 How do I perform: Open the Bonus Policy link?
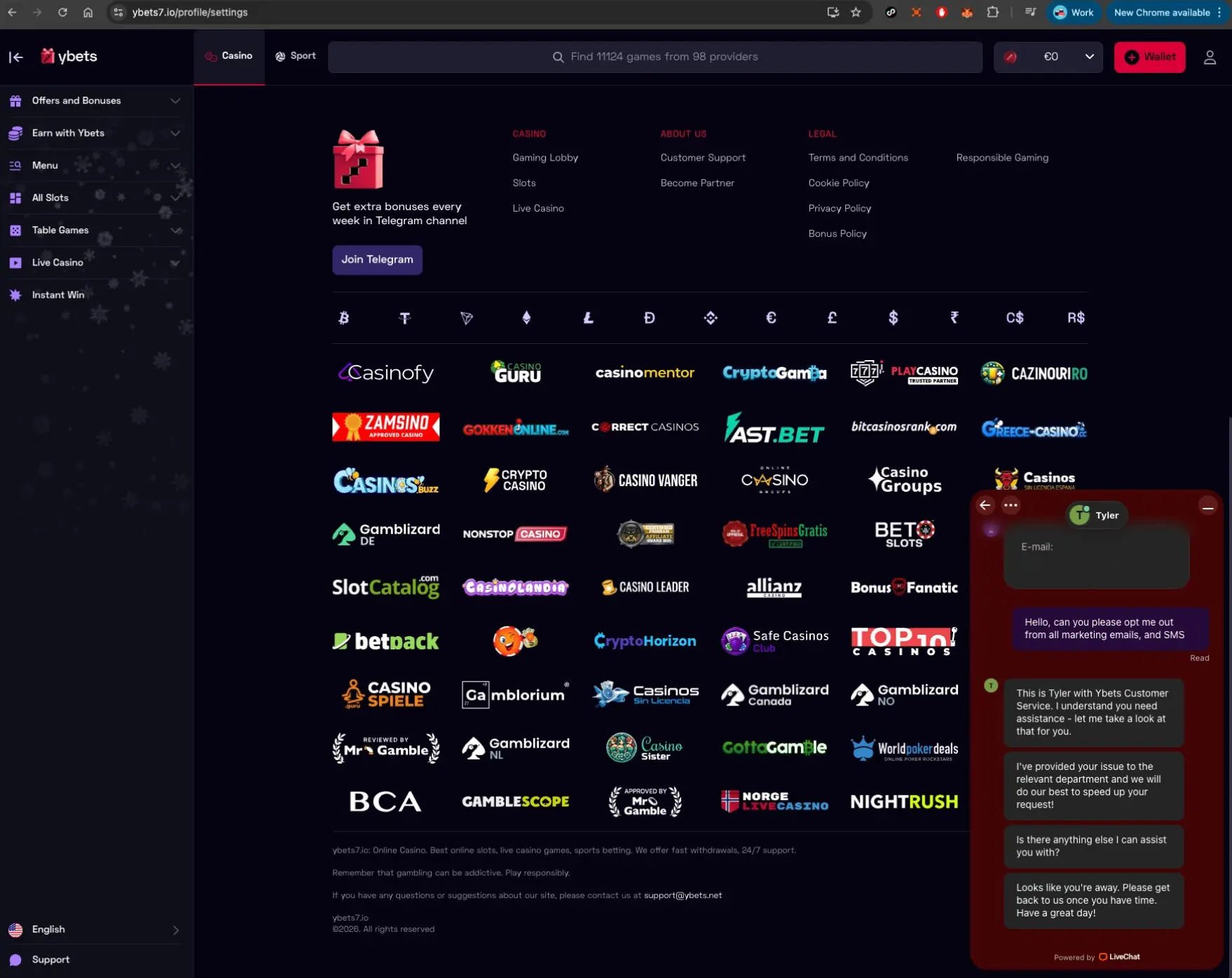point(837,233)
